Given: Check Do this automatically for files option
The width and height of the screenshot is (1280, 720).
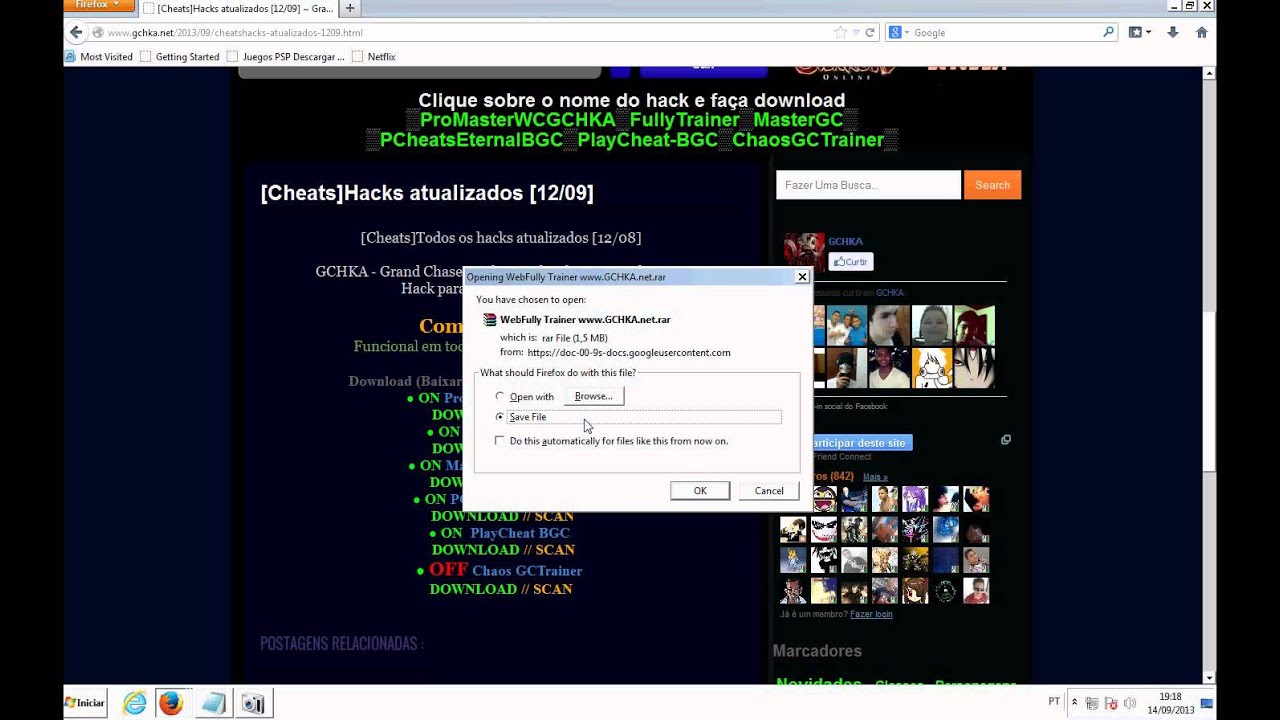Looking at the screenshot, I should (x=500, y=441).
